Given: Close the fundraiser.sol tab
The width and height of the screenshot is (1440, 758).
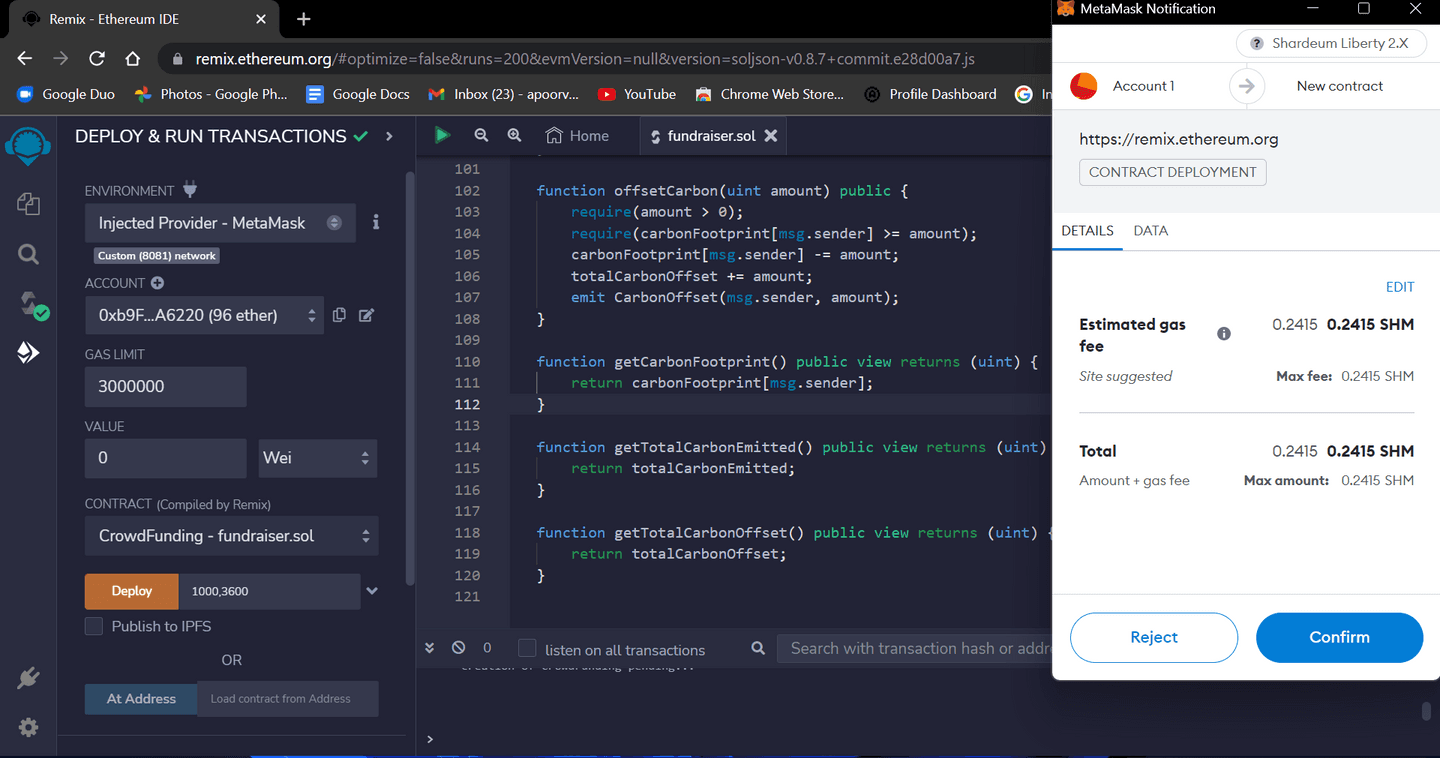Looking at the screenshot, I should [x=771, y=136].
